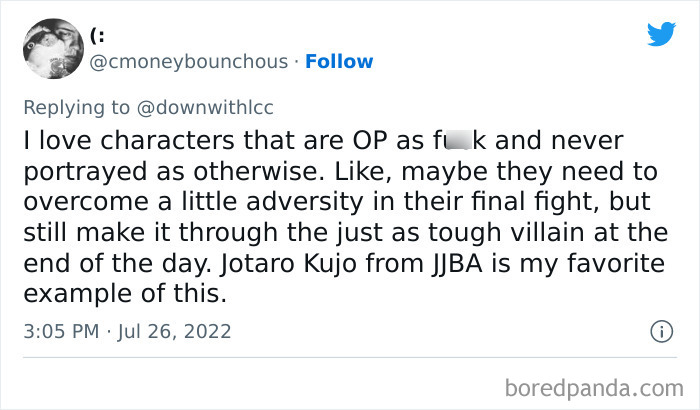This screenshot has height=410, width=700.
Task: Click the closing words "example of this."
Action: [x=125, y=294]
